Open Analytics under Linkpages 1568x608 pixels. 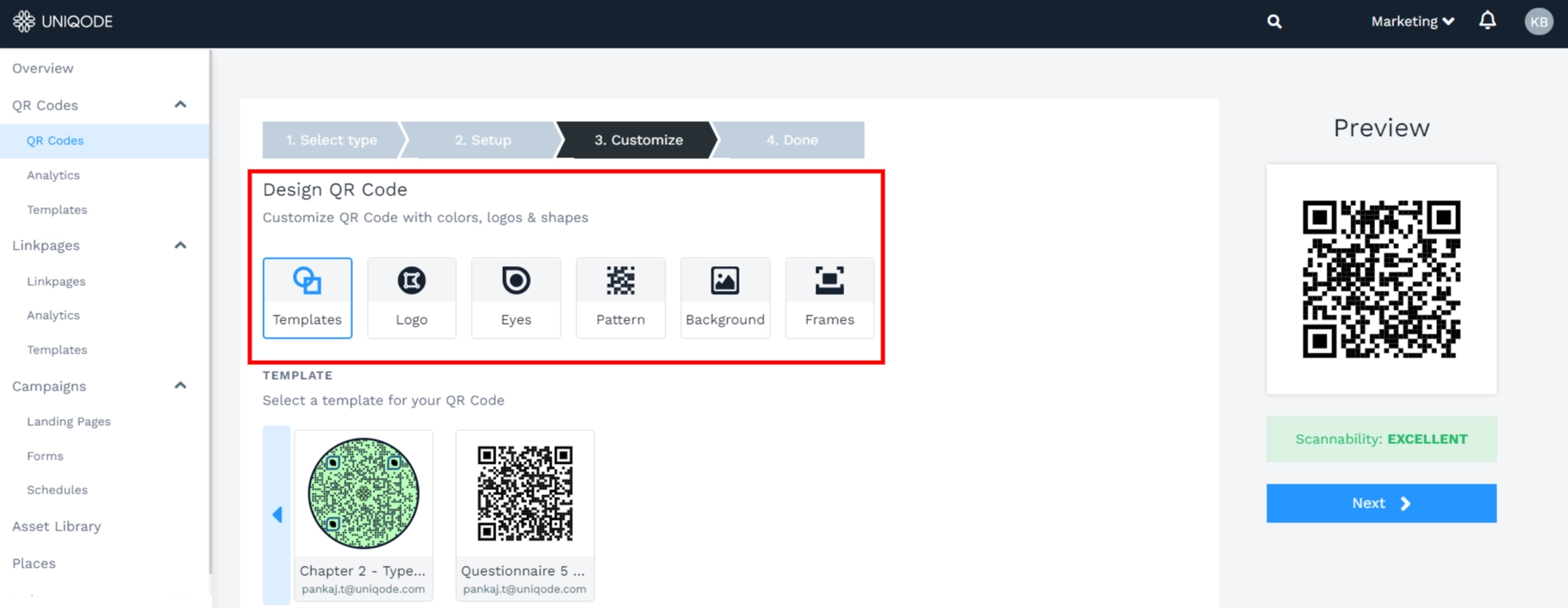tap(54, 316)
